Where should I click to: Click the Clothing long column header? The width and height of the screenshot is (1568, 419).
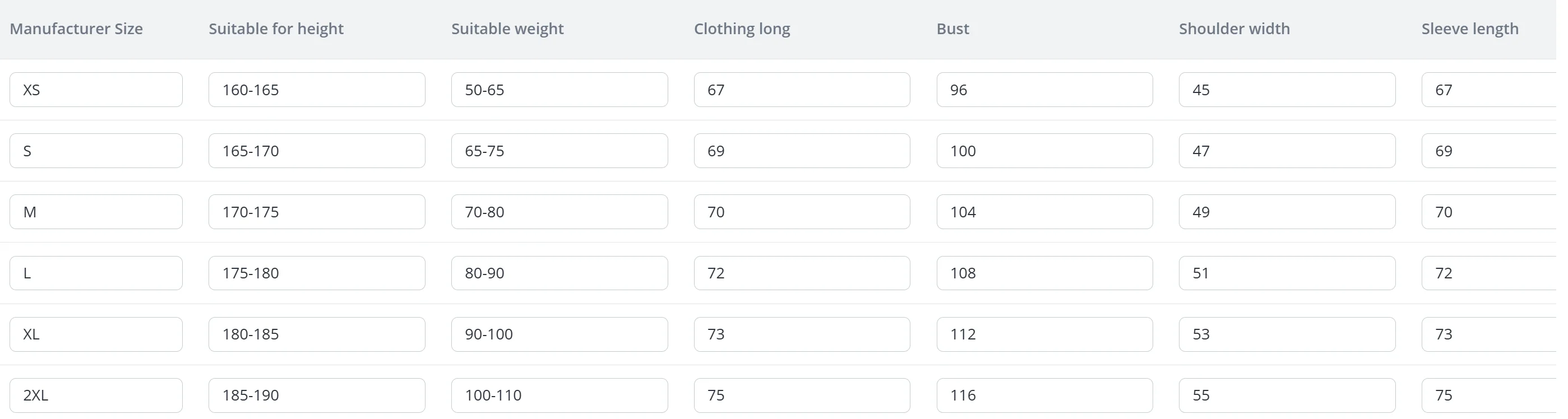pos(741,29)
